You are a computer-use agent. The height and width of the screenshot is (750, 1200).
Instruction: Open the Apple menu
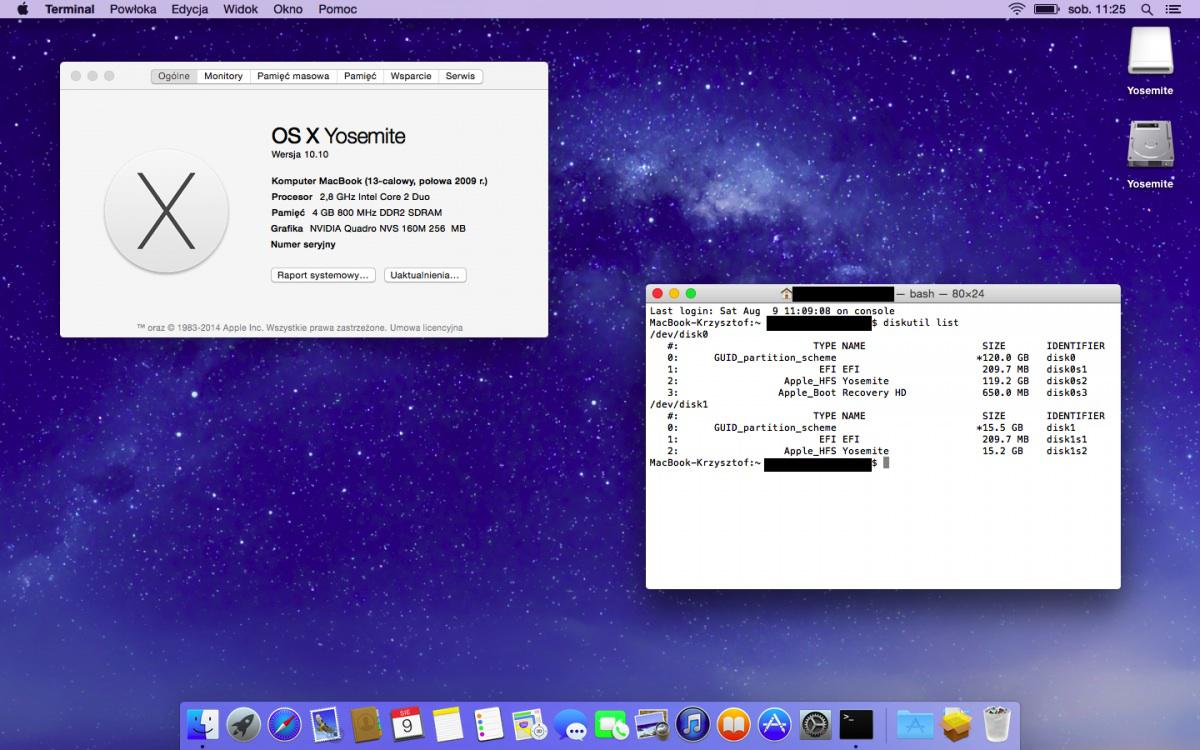[22, 9]
